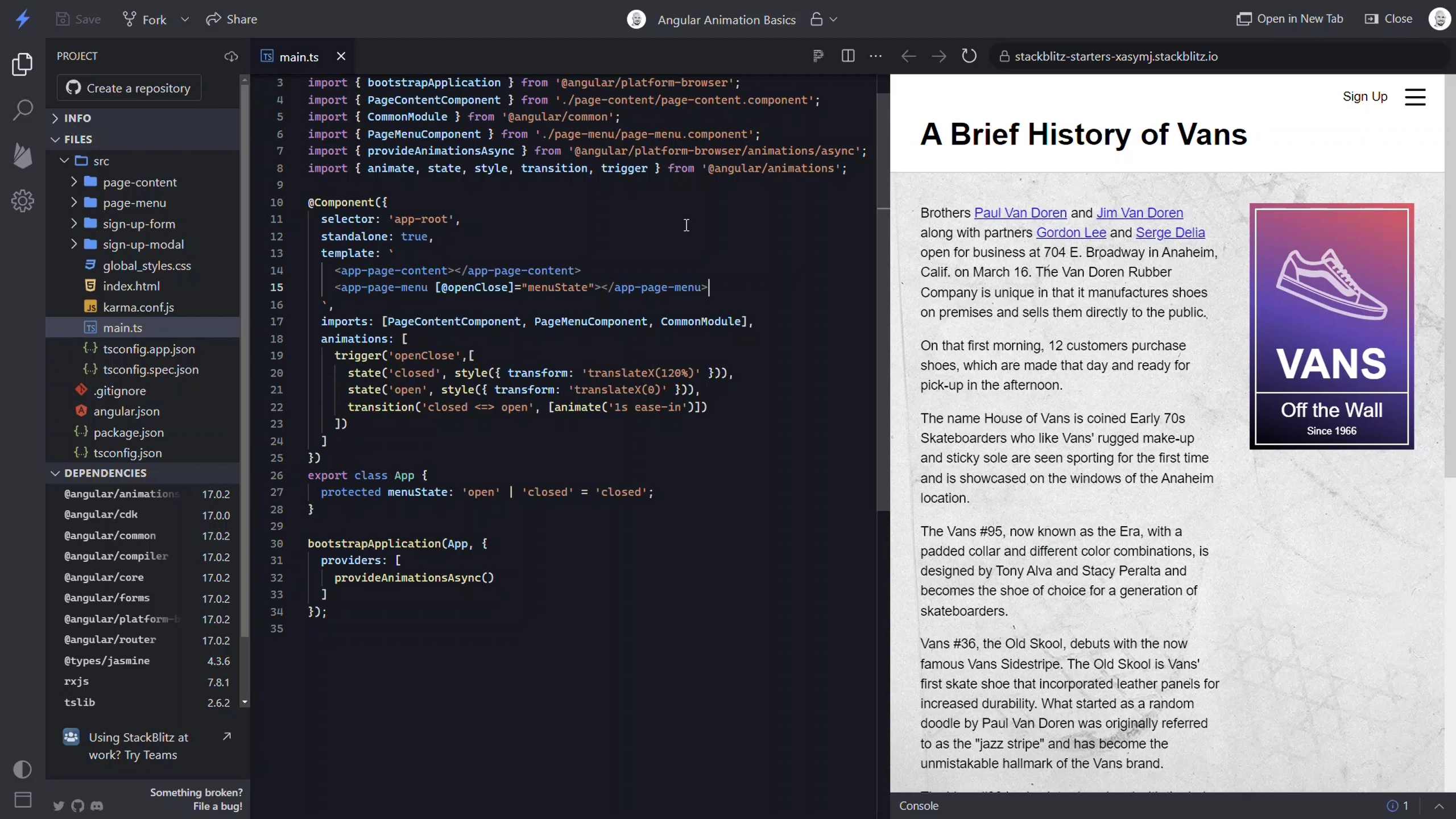Click Open in New Tab
Viewport: 1456px width, 819px height.
tap(1289, 19)
